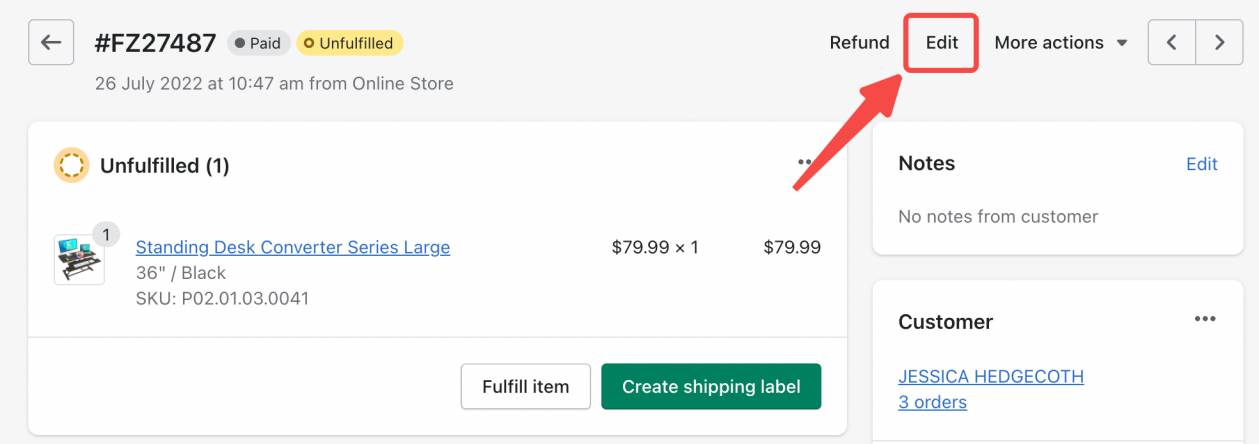Click the Paid status badge
Image resolution: width=1259 pixels, height=444 pixels.
pyautogui.click(x=259, y=43)
